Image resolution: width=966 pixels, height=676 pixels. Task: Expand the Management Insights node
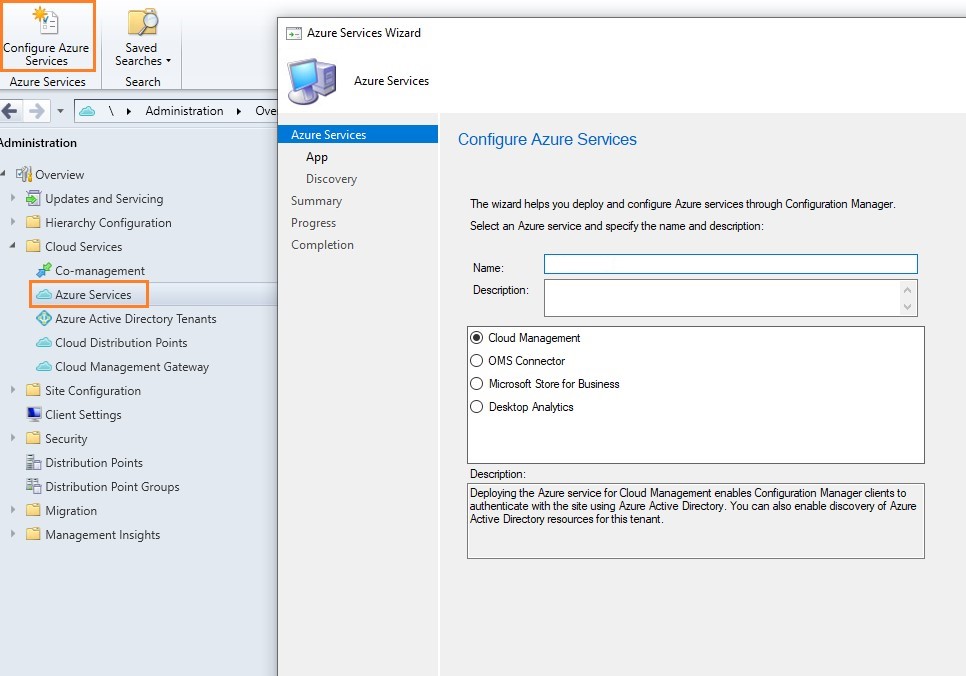[x=13, y=534]
